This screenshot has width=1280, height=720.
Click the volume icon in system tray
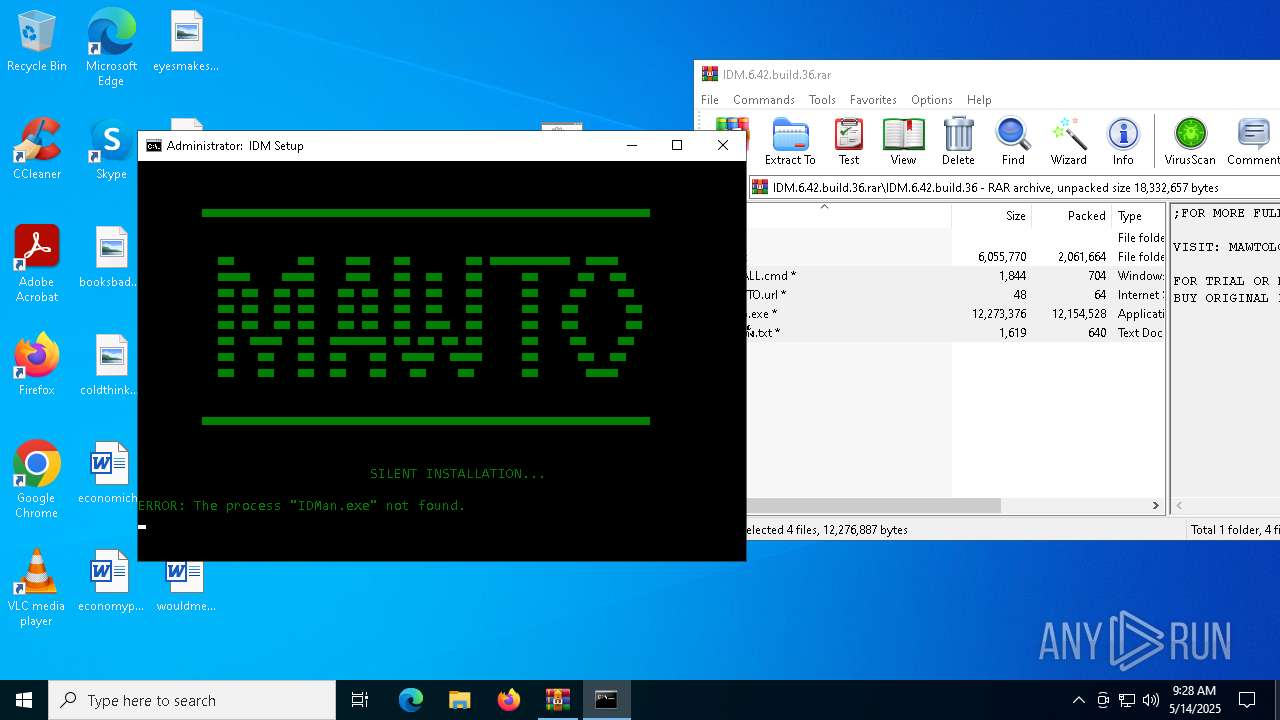(x=1151, y=700)
